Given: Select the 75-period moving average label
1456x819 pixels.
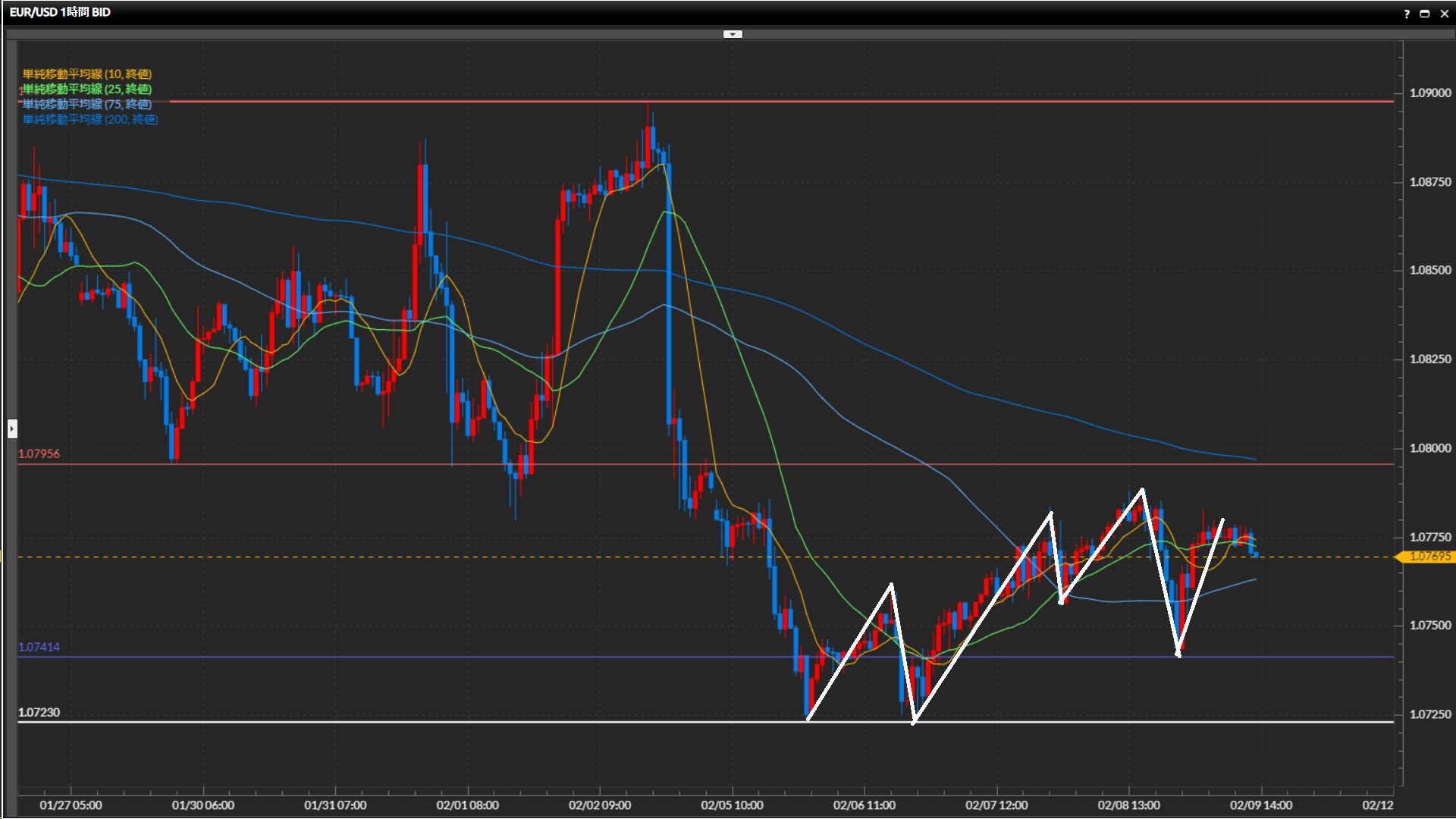Looking at the screenshot, I should click(87, 105).
